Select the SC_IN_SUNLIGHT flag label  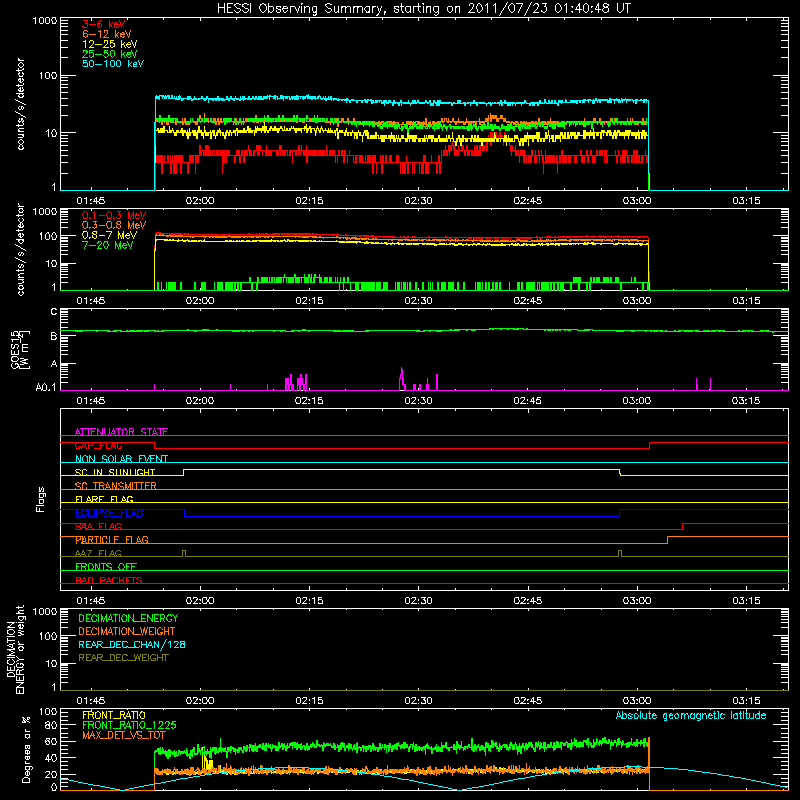(x=115, y=472)
